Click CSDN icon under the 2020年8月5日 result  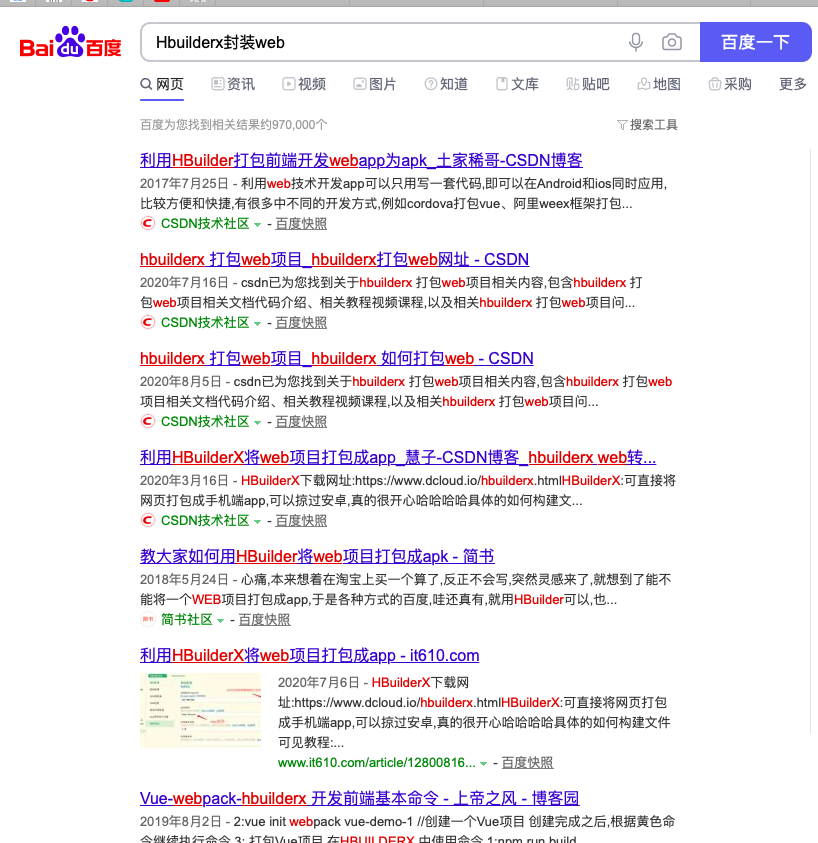pos(147,421)
